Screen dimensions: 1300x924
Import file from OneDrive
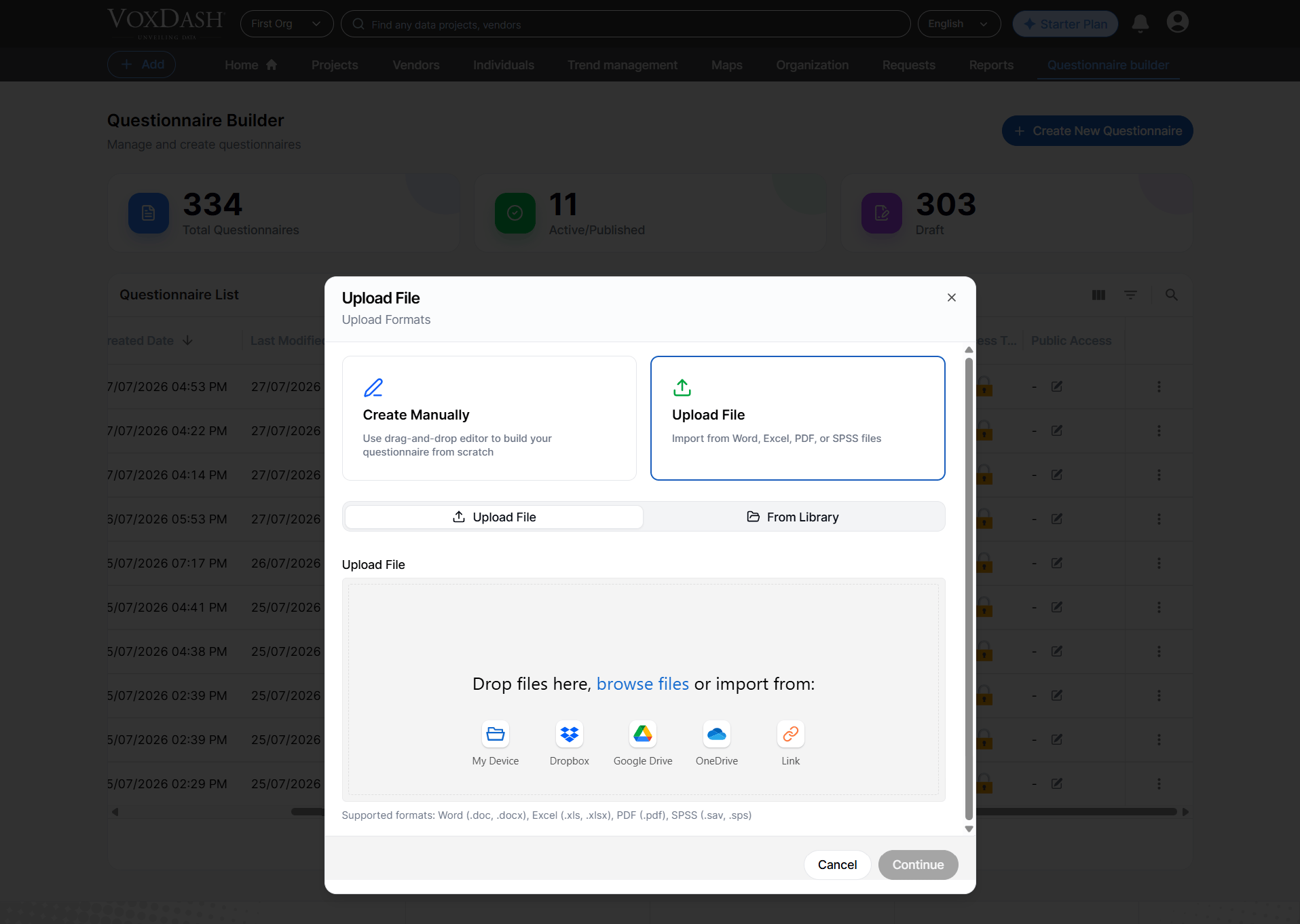click(x=717, y=743)
